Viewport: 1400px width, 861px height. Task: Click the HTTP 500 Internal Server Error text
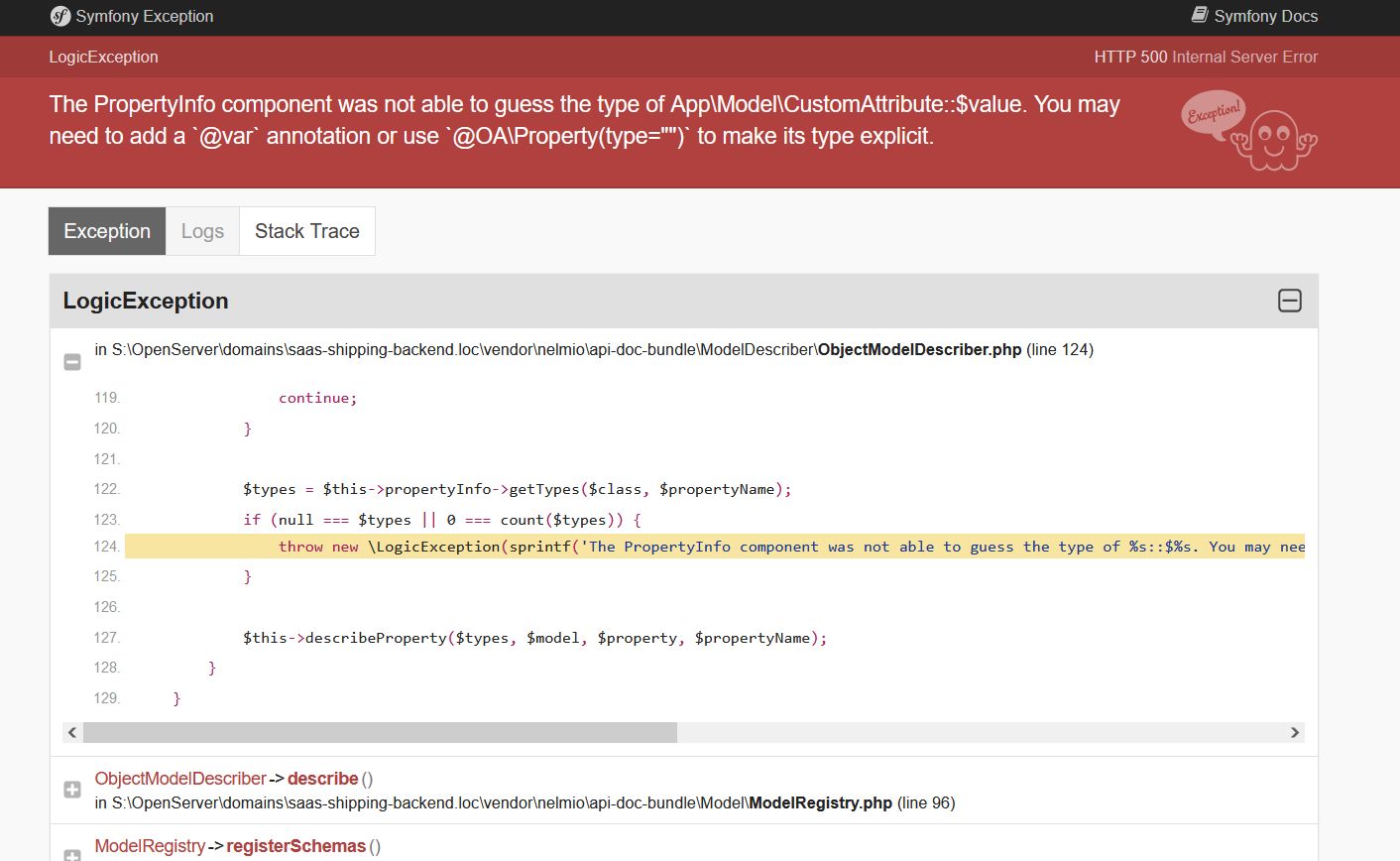tap(1206, 57)
